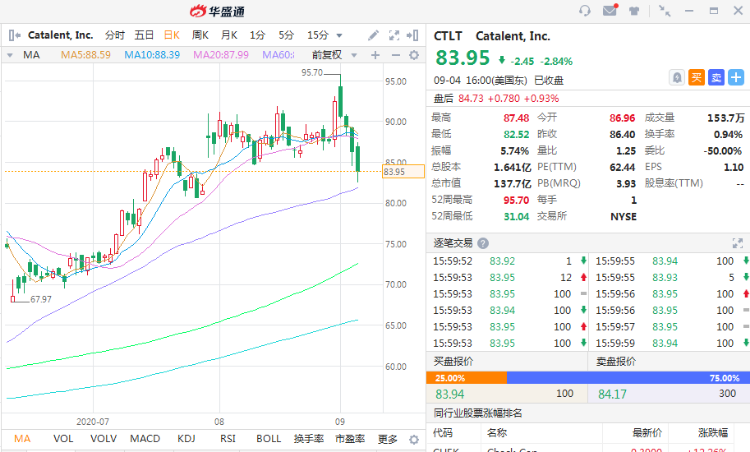Switch to 分时 intraday chart

click(115, 35)
